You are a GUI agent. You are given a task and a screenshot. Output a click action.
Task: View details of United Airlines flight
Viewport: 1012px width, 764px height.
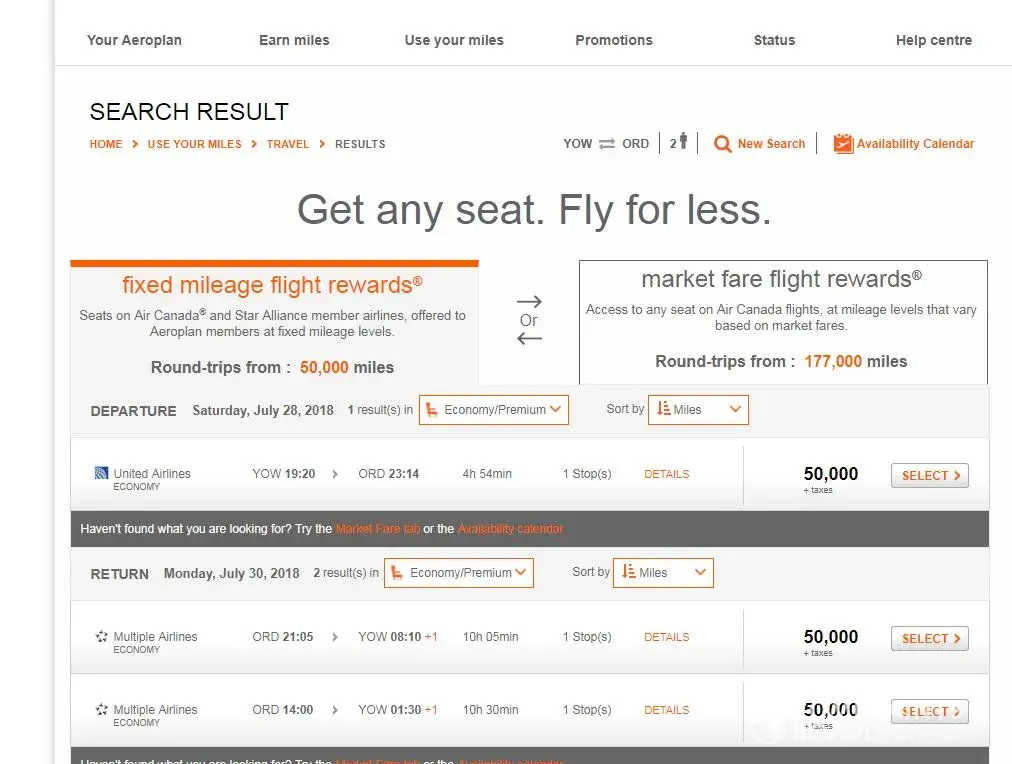[x=666, y=474]
